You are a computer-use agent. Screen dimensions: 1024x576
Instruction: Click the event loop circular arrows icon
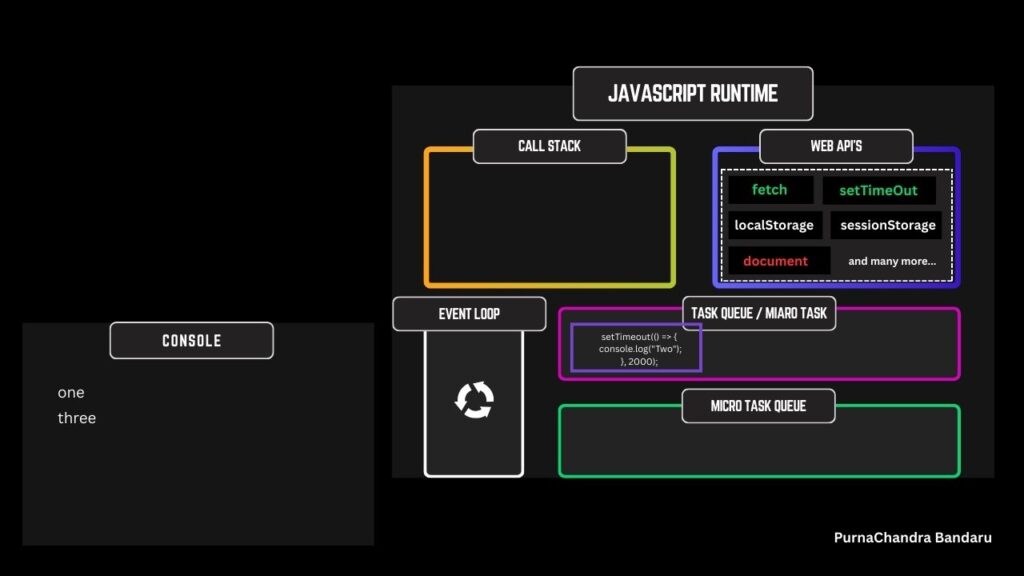point(474,400)
